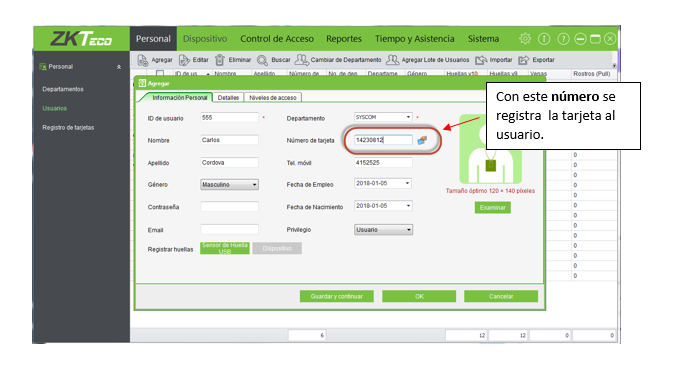Click Agregar Lote de Usuarios icon
681x388 pixels.
click(x=392, y=60)
